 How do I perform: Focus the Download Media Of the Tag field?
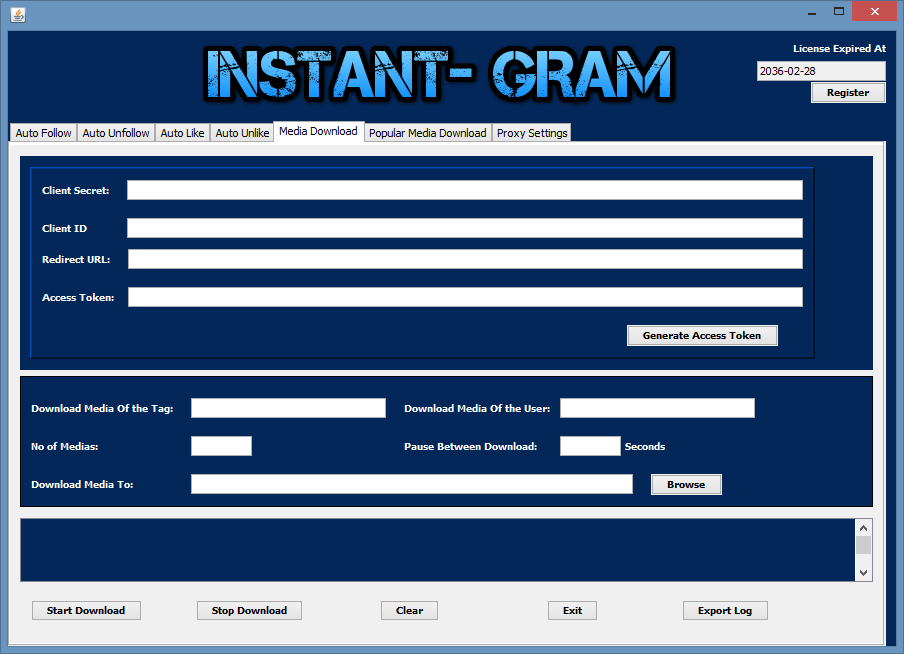(x=288, y=408)
